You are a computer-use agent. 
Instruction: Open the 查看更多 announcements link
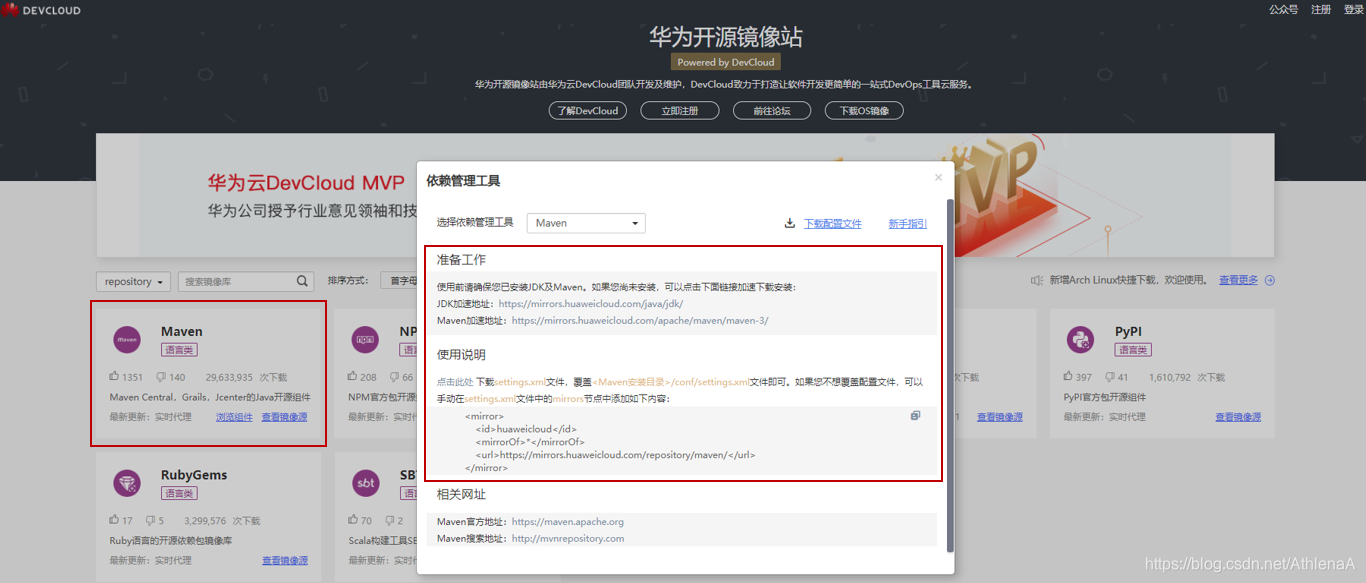[x=1238, y=281]
